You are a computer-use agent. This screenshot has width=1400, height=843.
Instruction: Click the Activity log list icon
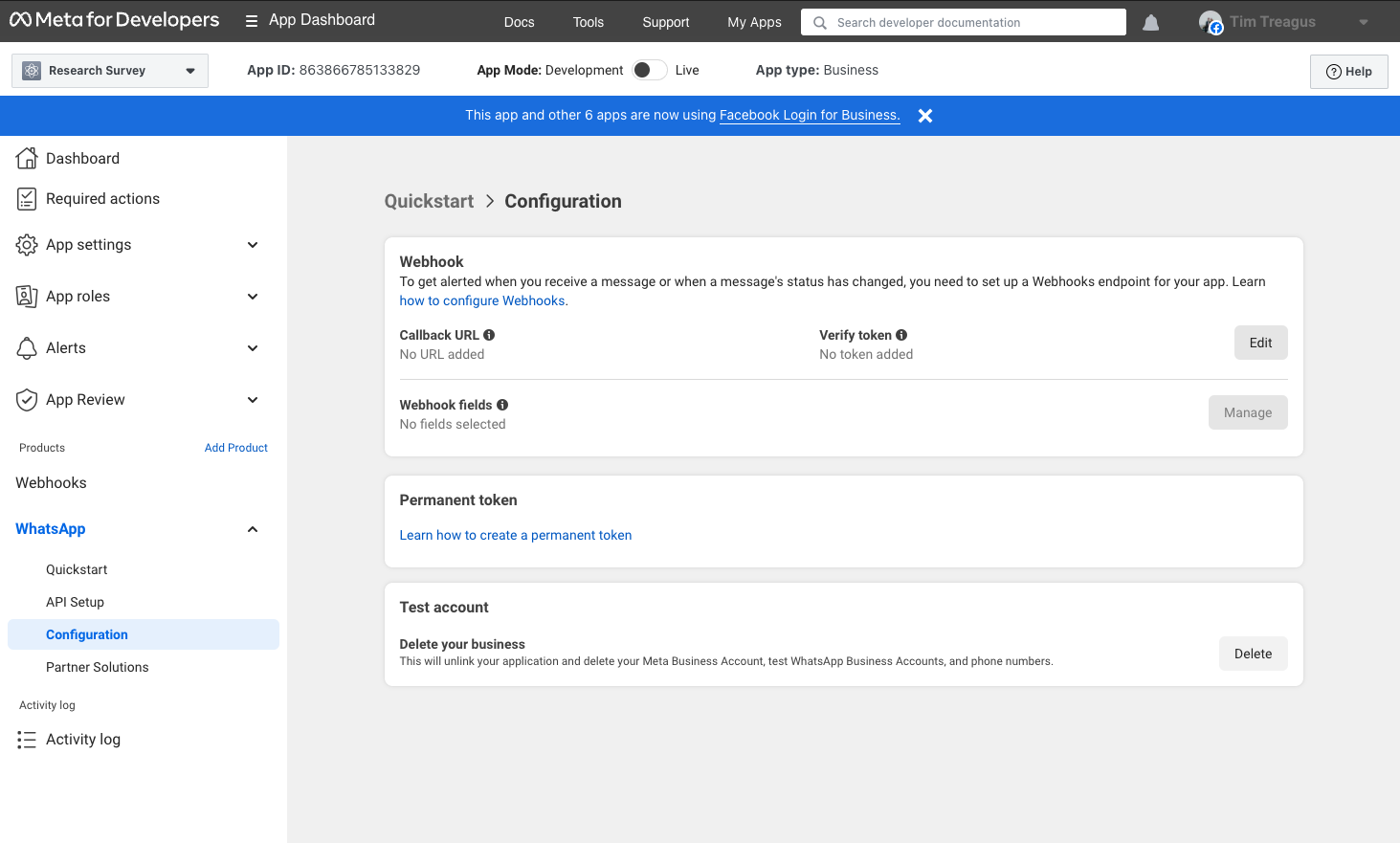tap(27, 740)
